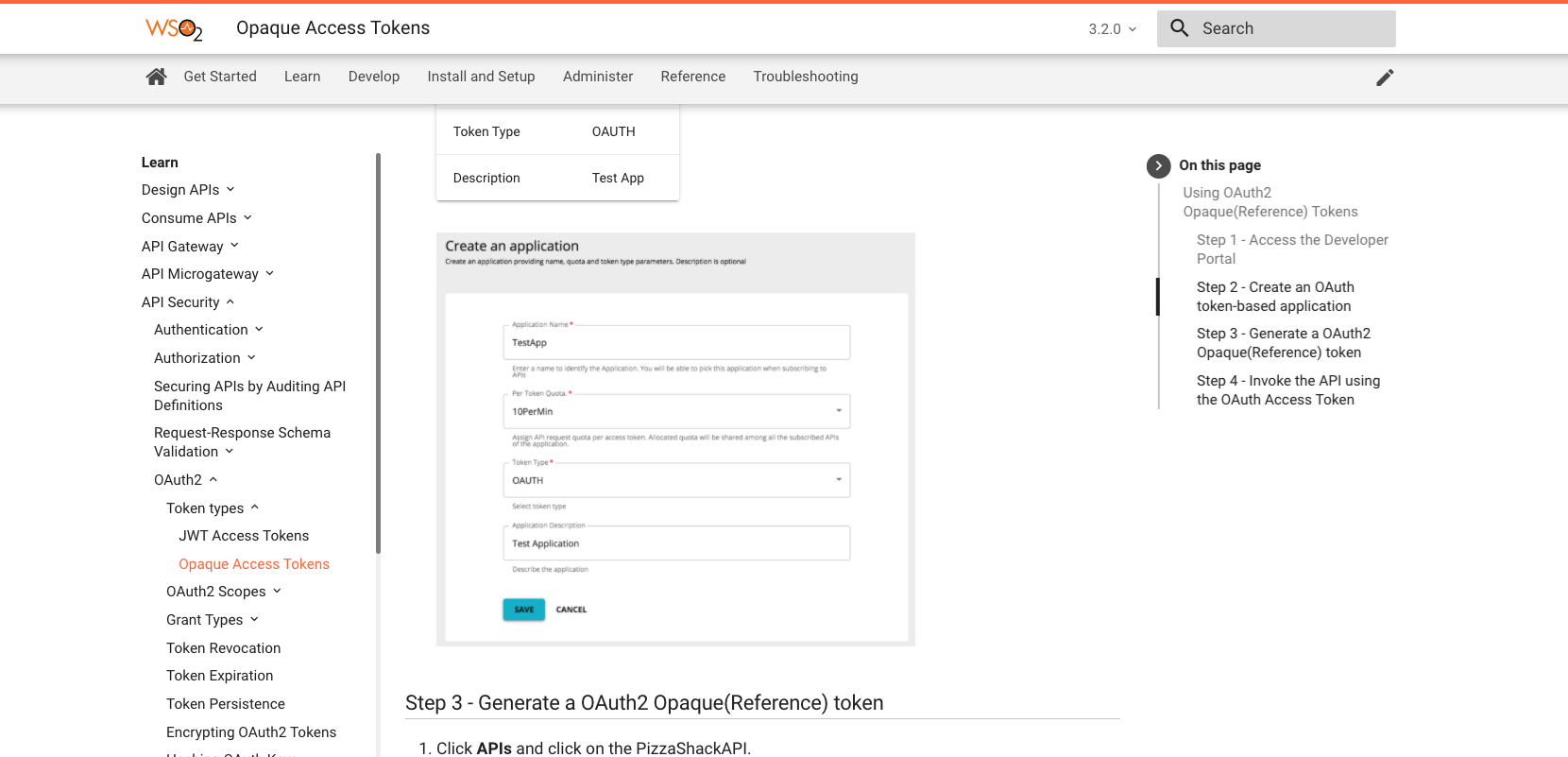Image resolution: width=1568 pixels, height=757 pixels.
Task: Open the Token Revocation page
Action: [224, 648]
